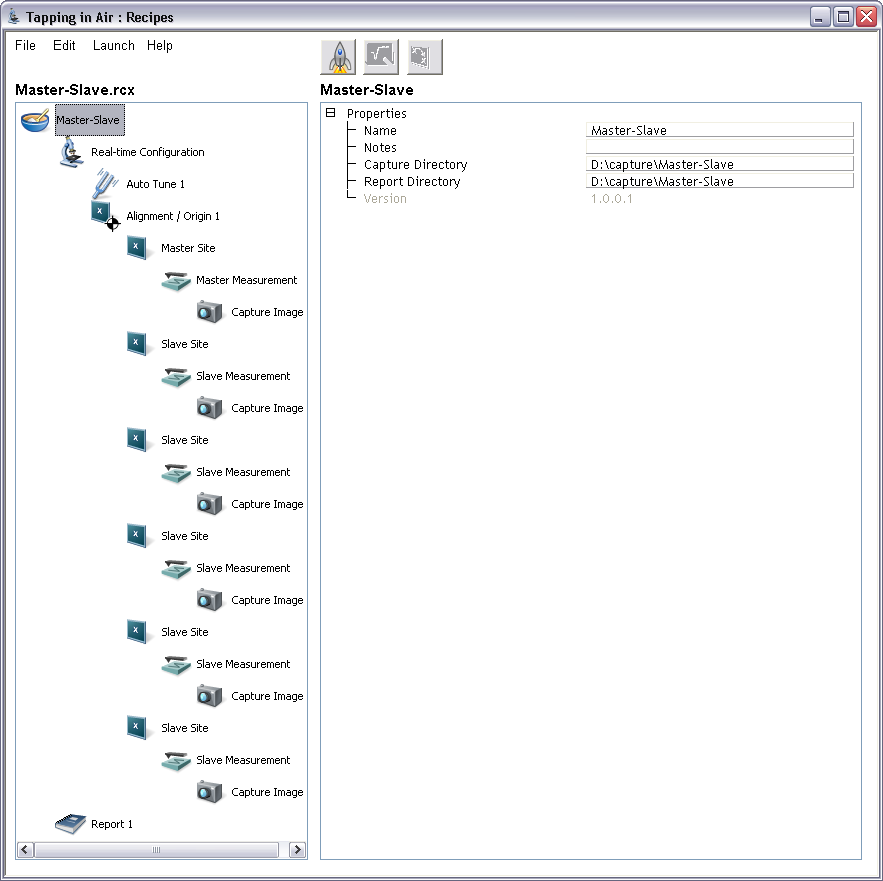Open the Launch menu
883x881 pixels.
[x=113, y=46]
